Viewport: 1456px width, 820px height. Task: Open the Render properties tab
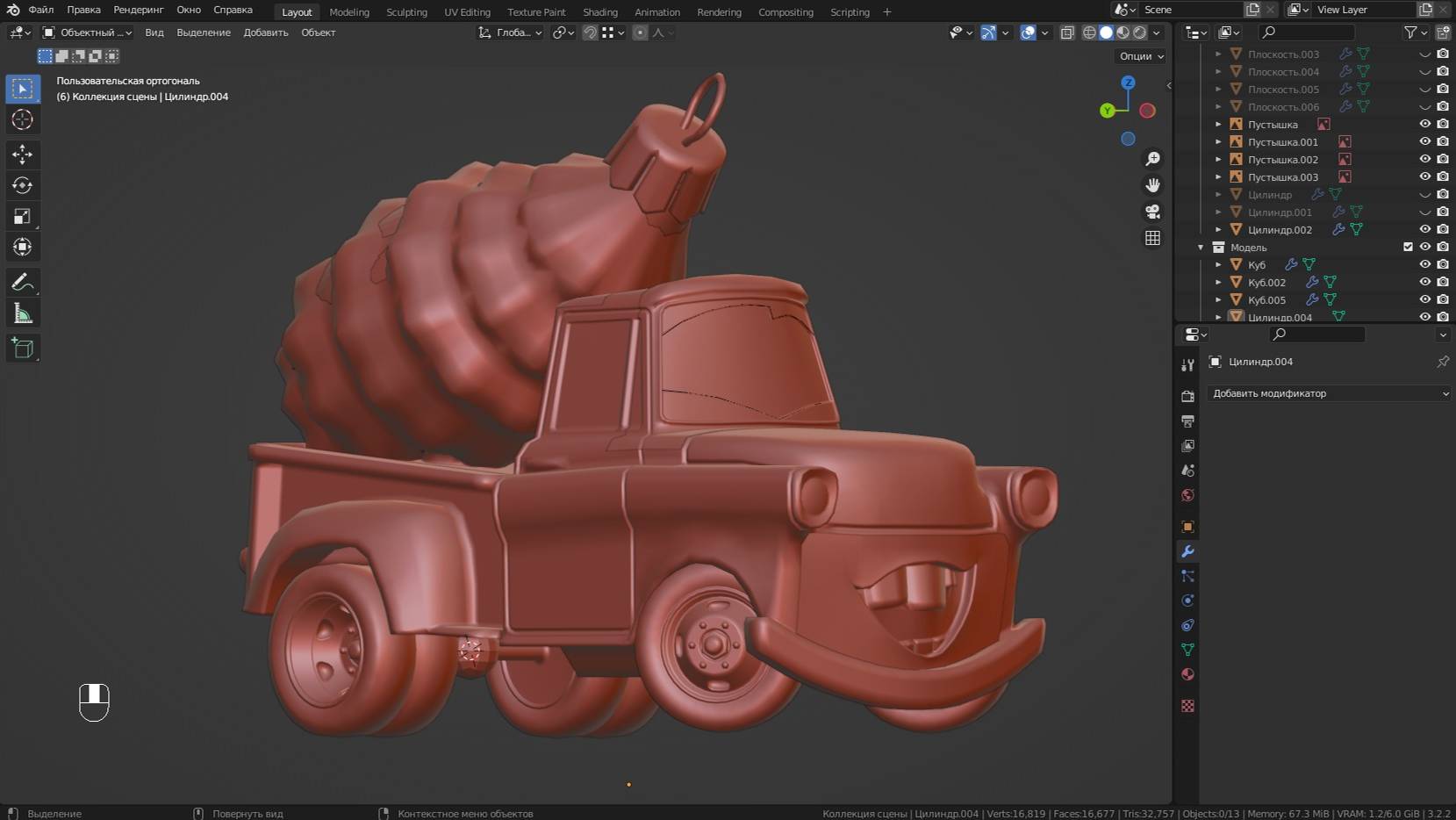pyautogui.click(x=1187, y=397)
